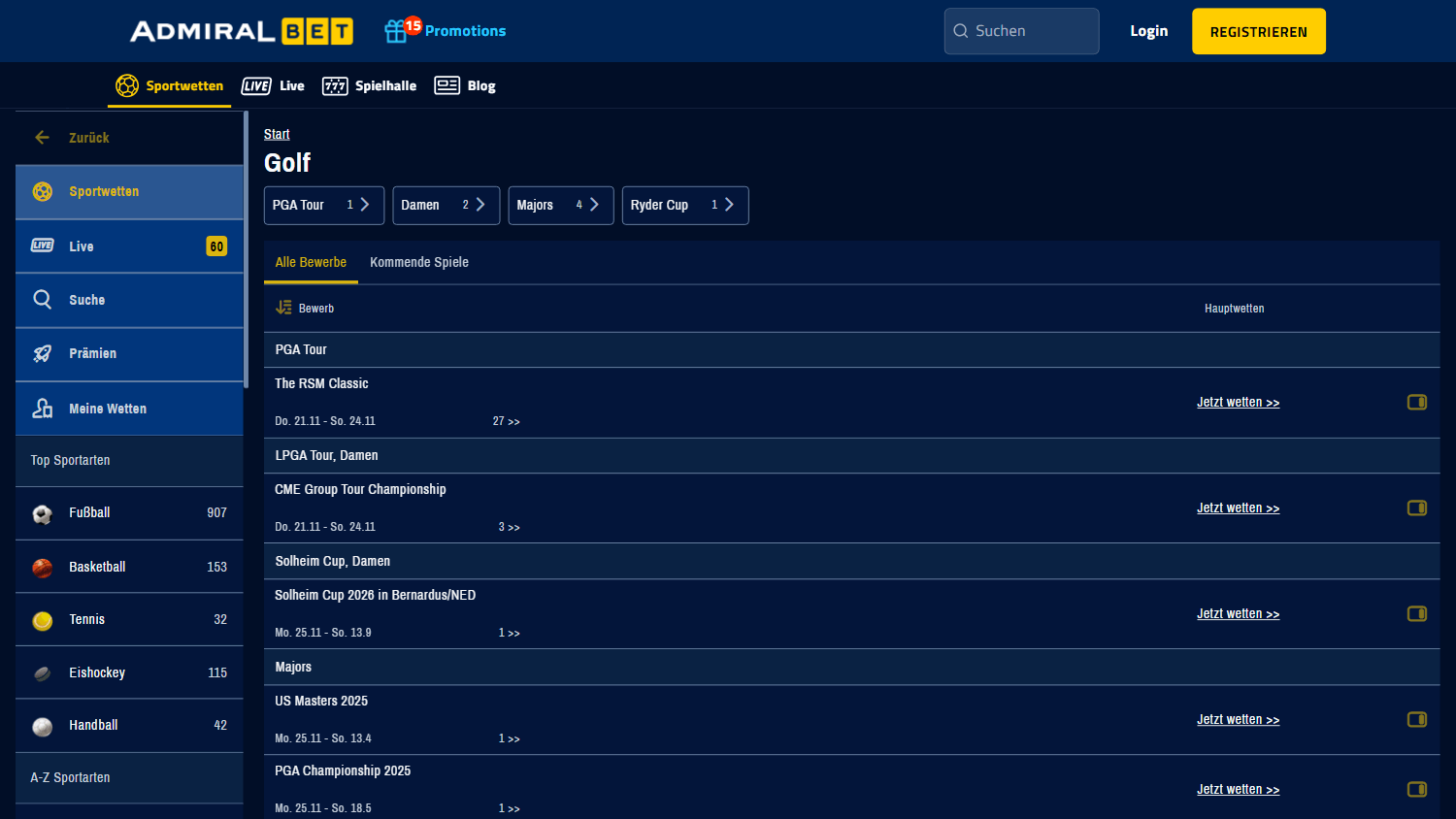The height and width of the screenshot is (819, 1456).
Task: Click the Handball ball icon
Action: (x=43, y=726)
